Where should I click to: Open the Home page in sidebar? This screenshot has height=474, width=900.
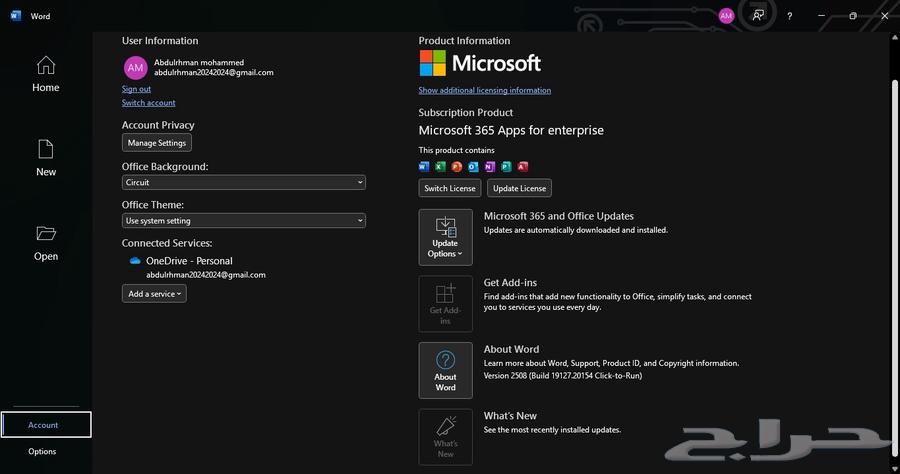click(x=45, y=74)
